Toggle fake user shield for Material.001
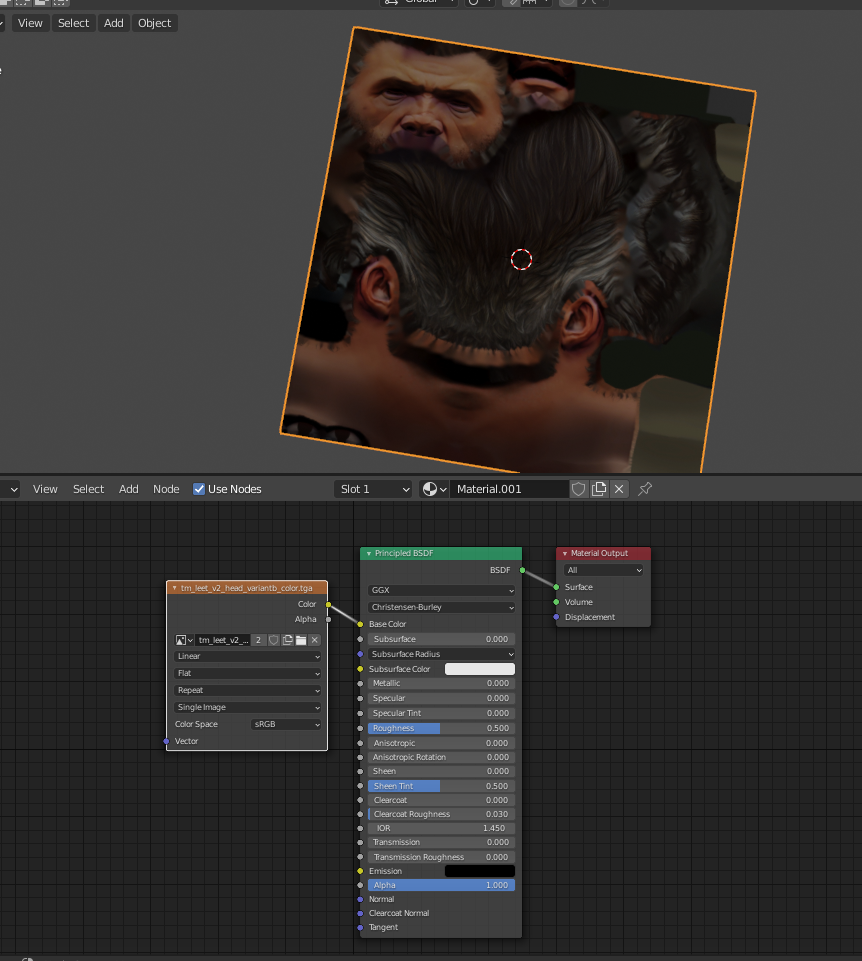This screenshot has height=961, width=862. pos(579,489)
